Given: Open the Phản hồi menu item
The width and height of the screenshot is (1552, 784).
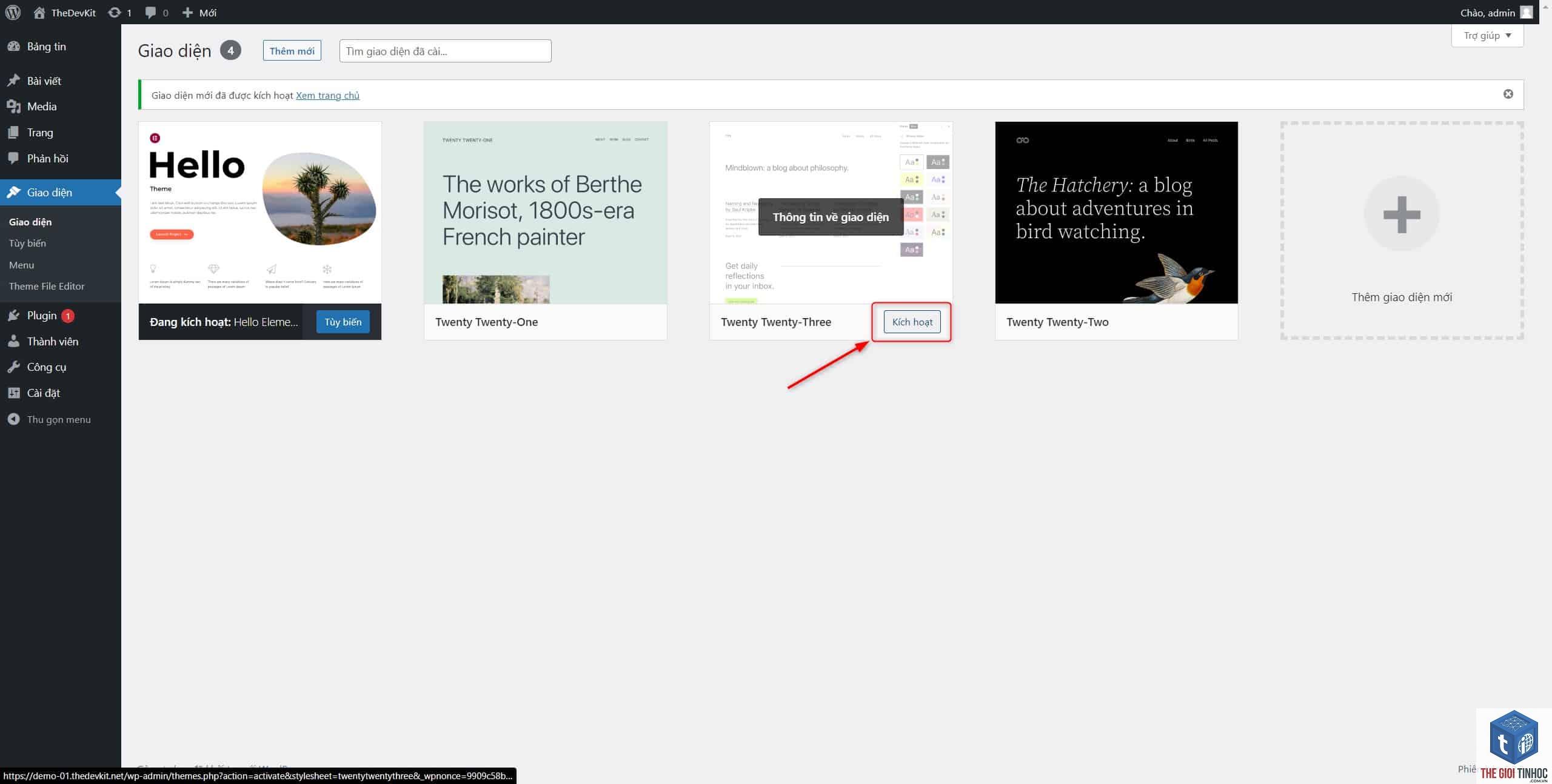Looking at the screenshot, I should pyautogui.click(x=61, y=158).
